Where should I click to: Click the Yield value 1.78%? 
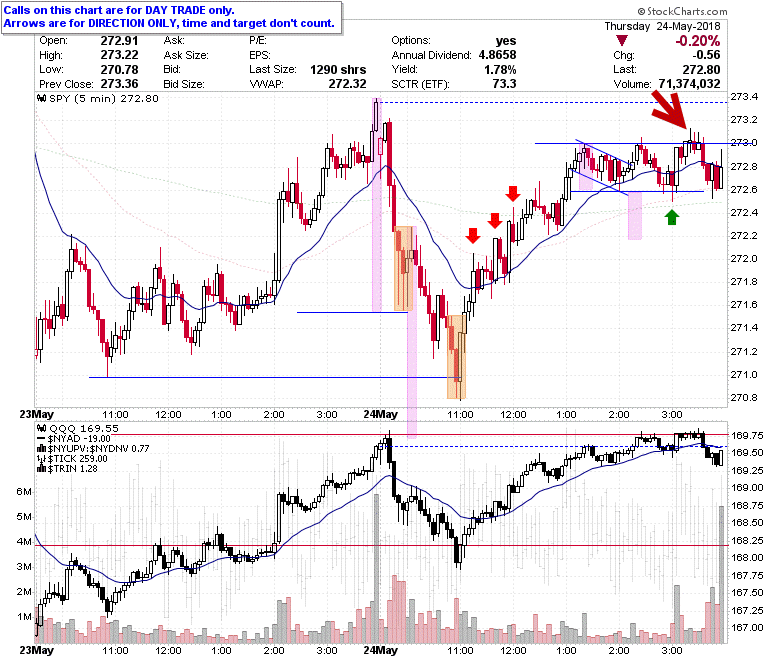pyautogui.click(x=500, y=70)
